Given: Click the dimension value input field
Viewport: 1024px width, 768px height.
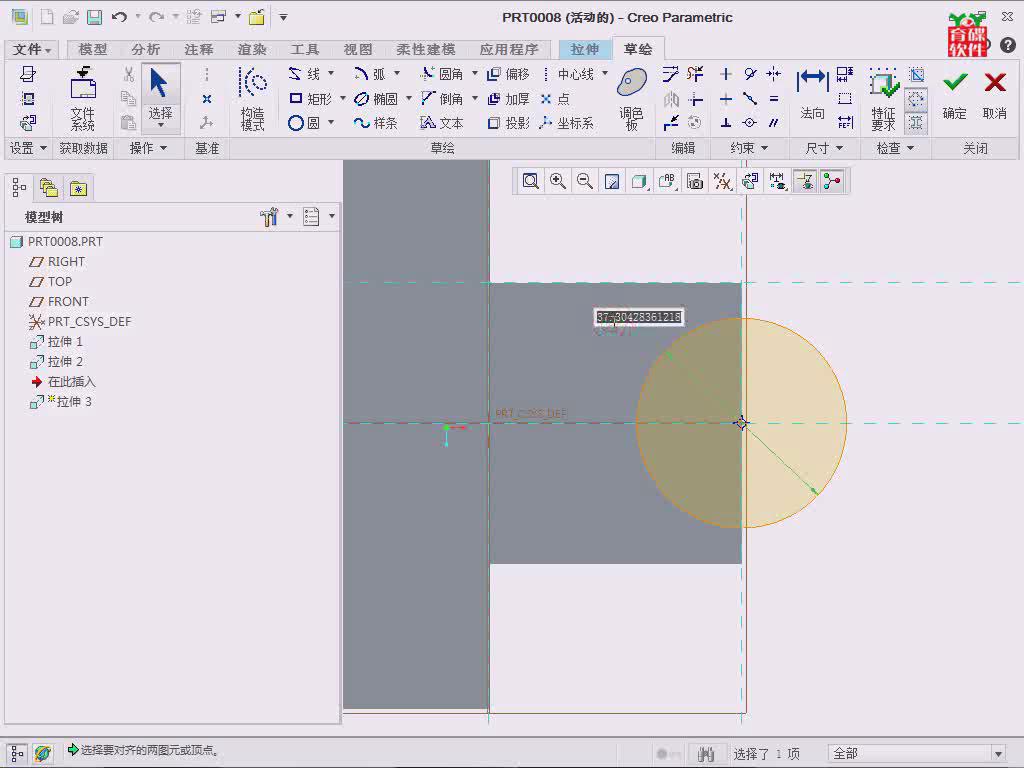Looking at the screenshot, I should (x=639, y=317).
